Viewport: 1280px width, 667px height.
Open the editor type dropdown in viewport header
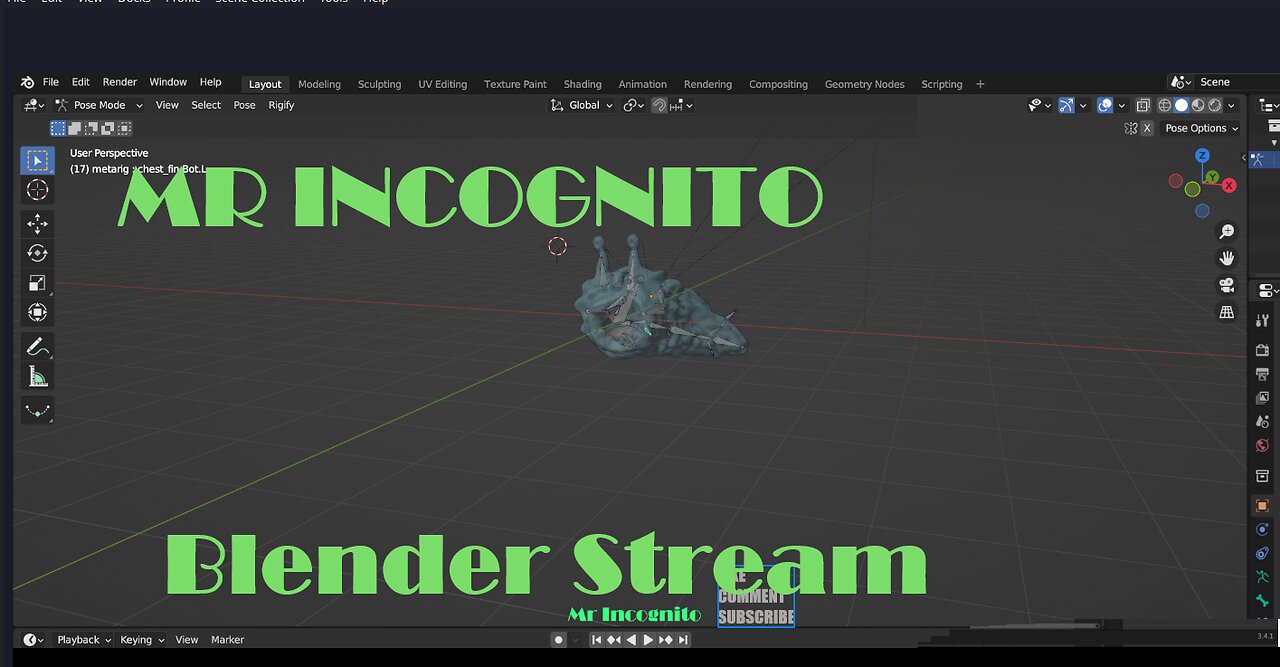pos(35,105)
